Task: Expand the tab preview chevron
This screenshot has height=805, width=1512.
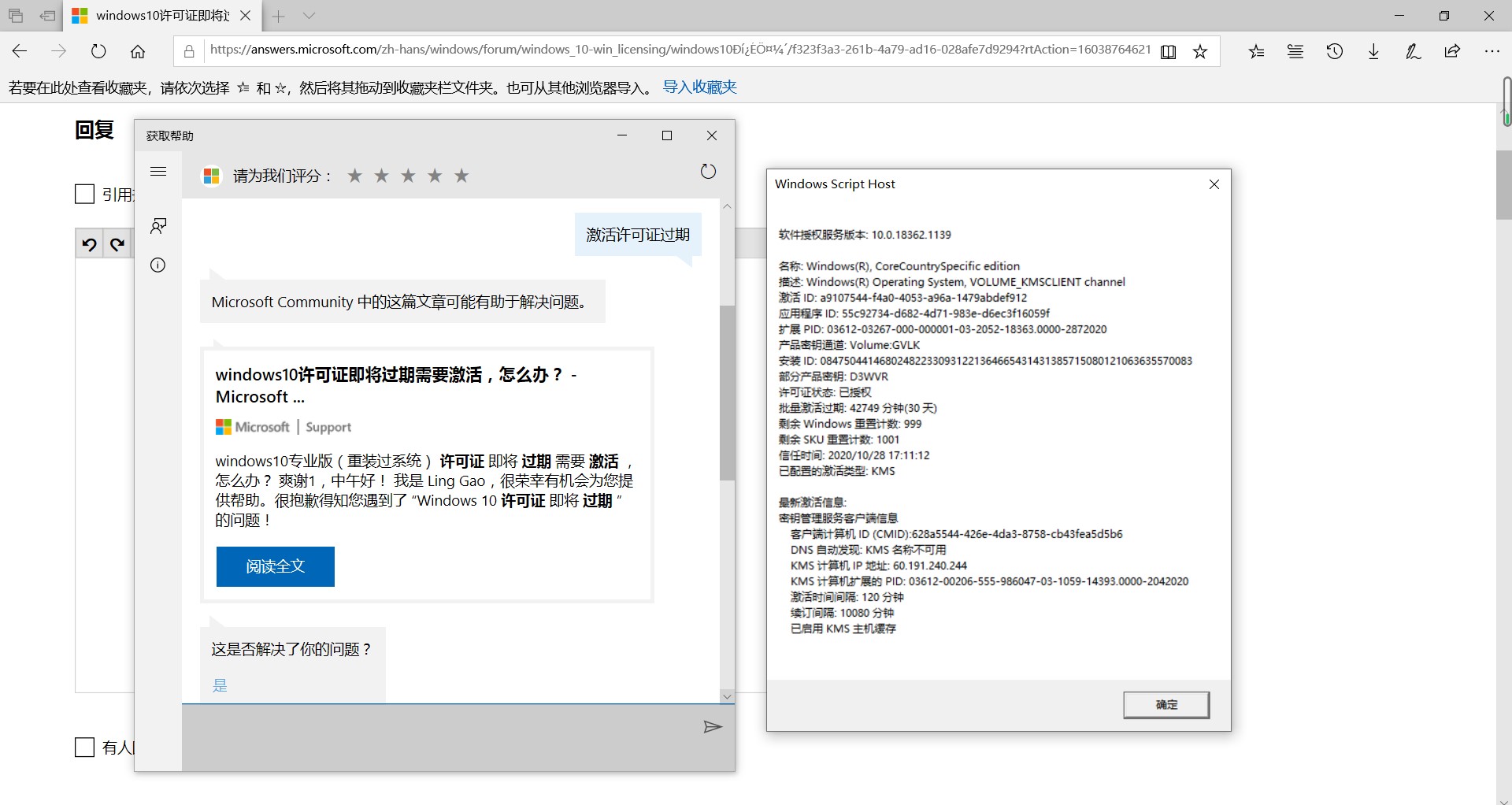Action: click(x=309, y=16)
